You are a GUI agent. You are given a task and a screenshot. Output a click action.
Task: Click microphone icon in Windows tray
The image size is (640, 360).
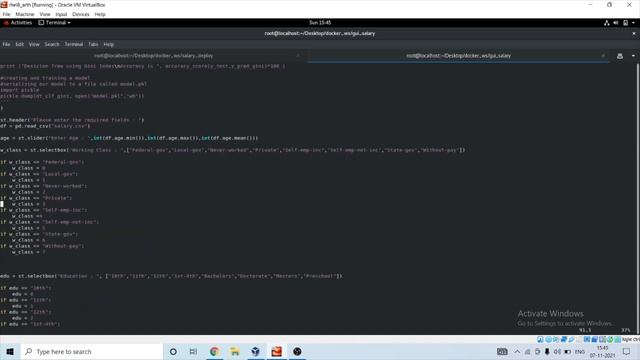coord(547,351)
